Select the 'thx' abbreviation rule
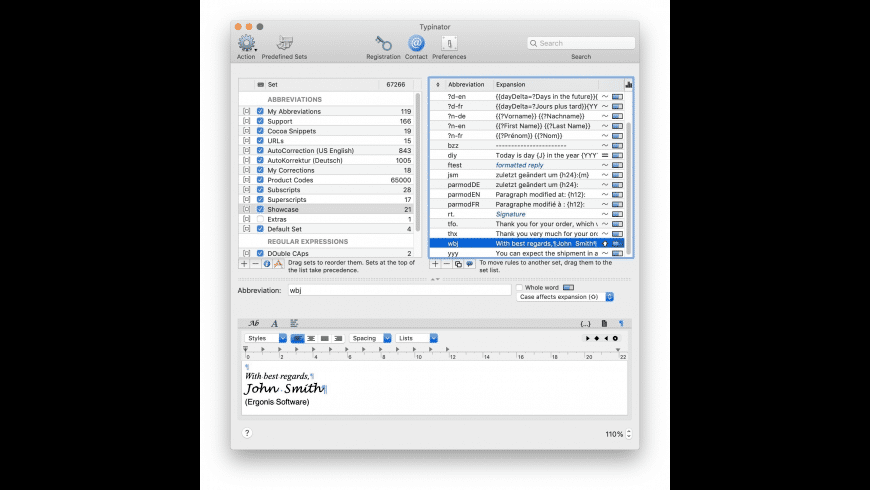This screenshot has height=490, width=870. point(528,234)
